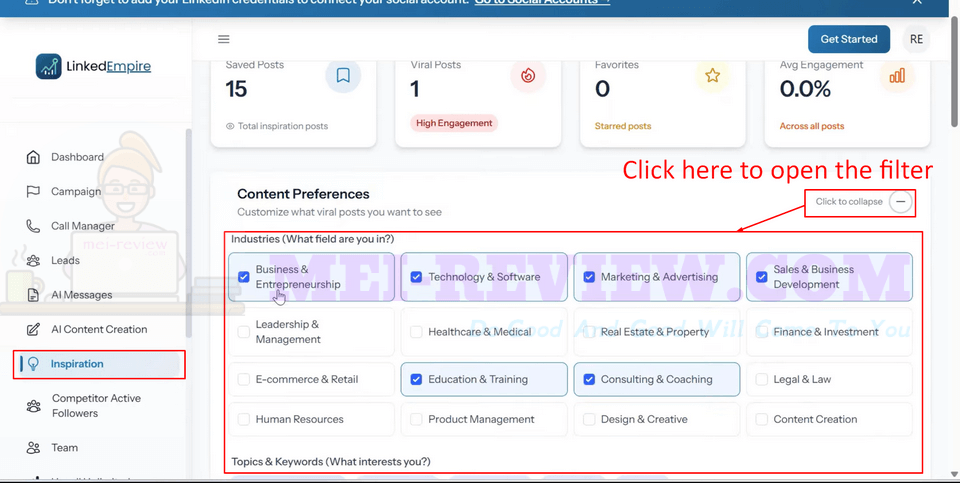Click the Campaign flag icon
The height and width of the screenshot is (483, 960).
pos(33,192)
